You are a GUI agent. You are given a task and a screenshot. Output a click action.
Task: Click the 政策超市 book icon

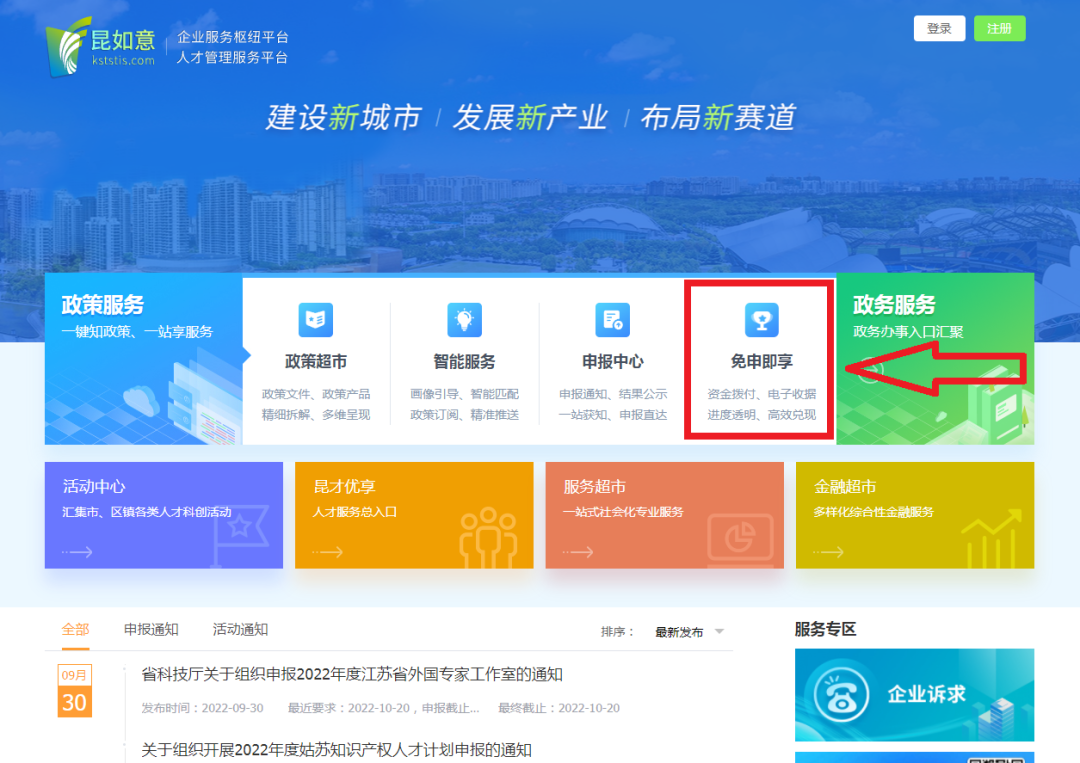tap(316, 320)
